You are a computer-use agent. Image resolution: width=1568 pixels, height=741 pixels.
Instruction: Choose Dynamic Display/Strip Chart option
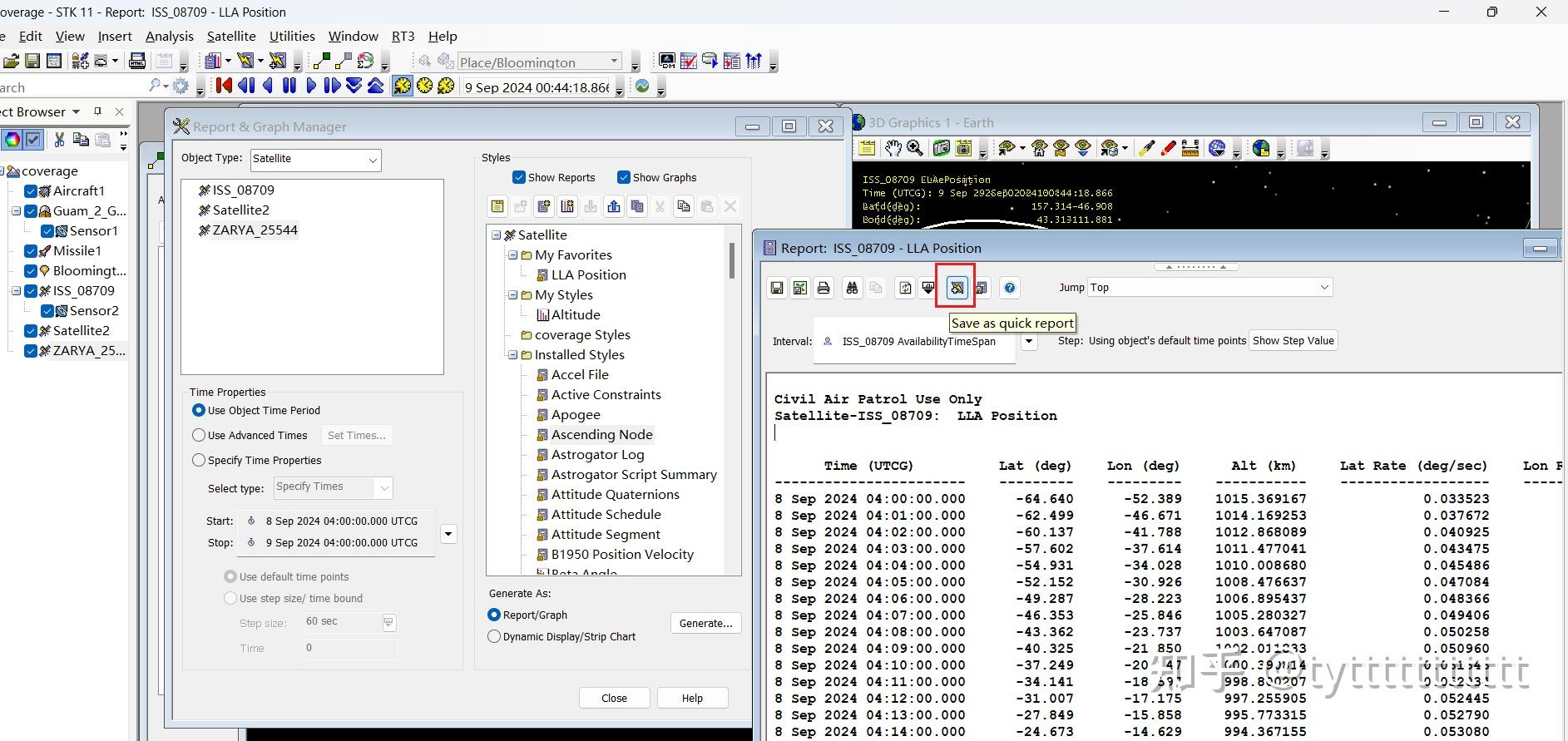click(494, 636)
